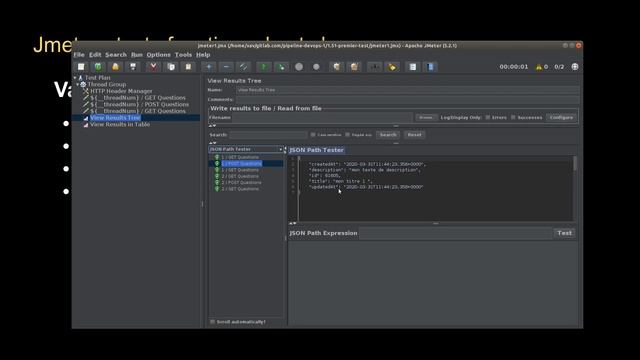This screenshot has height=360, width=640.
Task: Enable the Regular exp. search checkbox
Action: 347,134
